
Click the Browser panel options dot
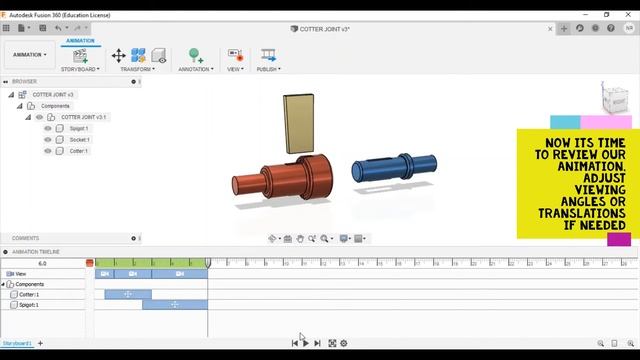(x=133, y=82)
